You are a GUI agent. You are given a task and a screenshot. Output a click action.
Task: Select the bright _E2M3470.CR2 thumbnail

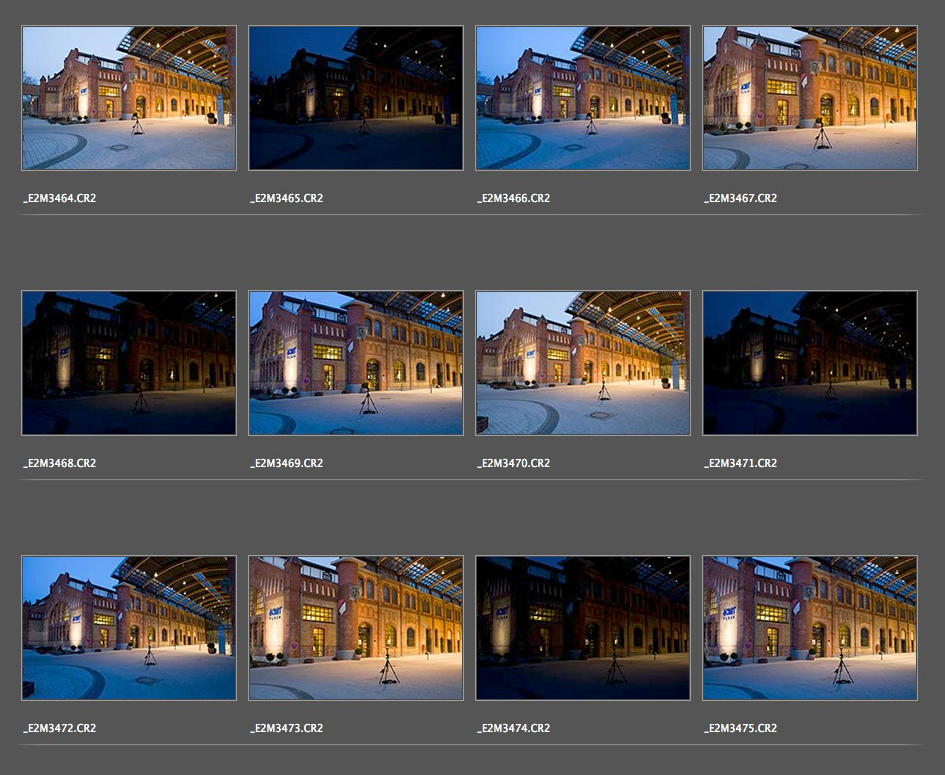(583, 363)
